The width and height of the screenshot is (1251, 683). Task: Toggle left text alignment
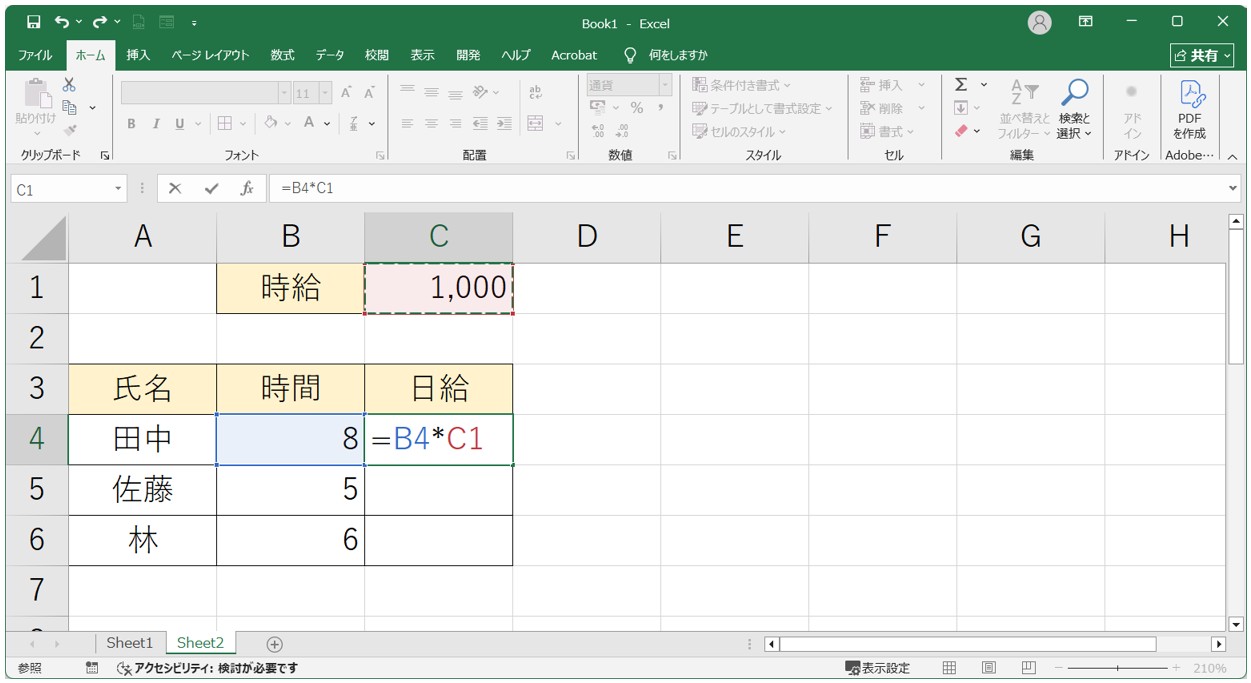[x=407, y=124]
